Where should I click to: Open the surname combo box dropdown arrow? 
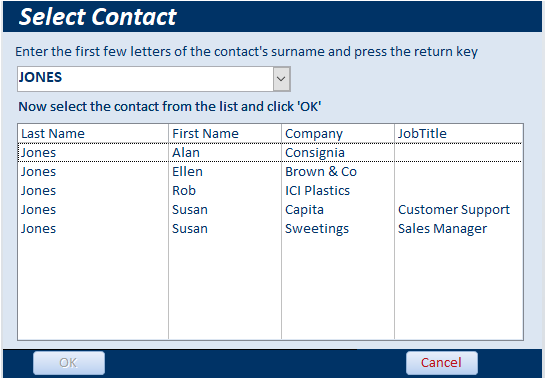coord(281,79)
